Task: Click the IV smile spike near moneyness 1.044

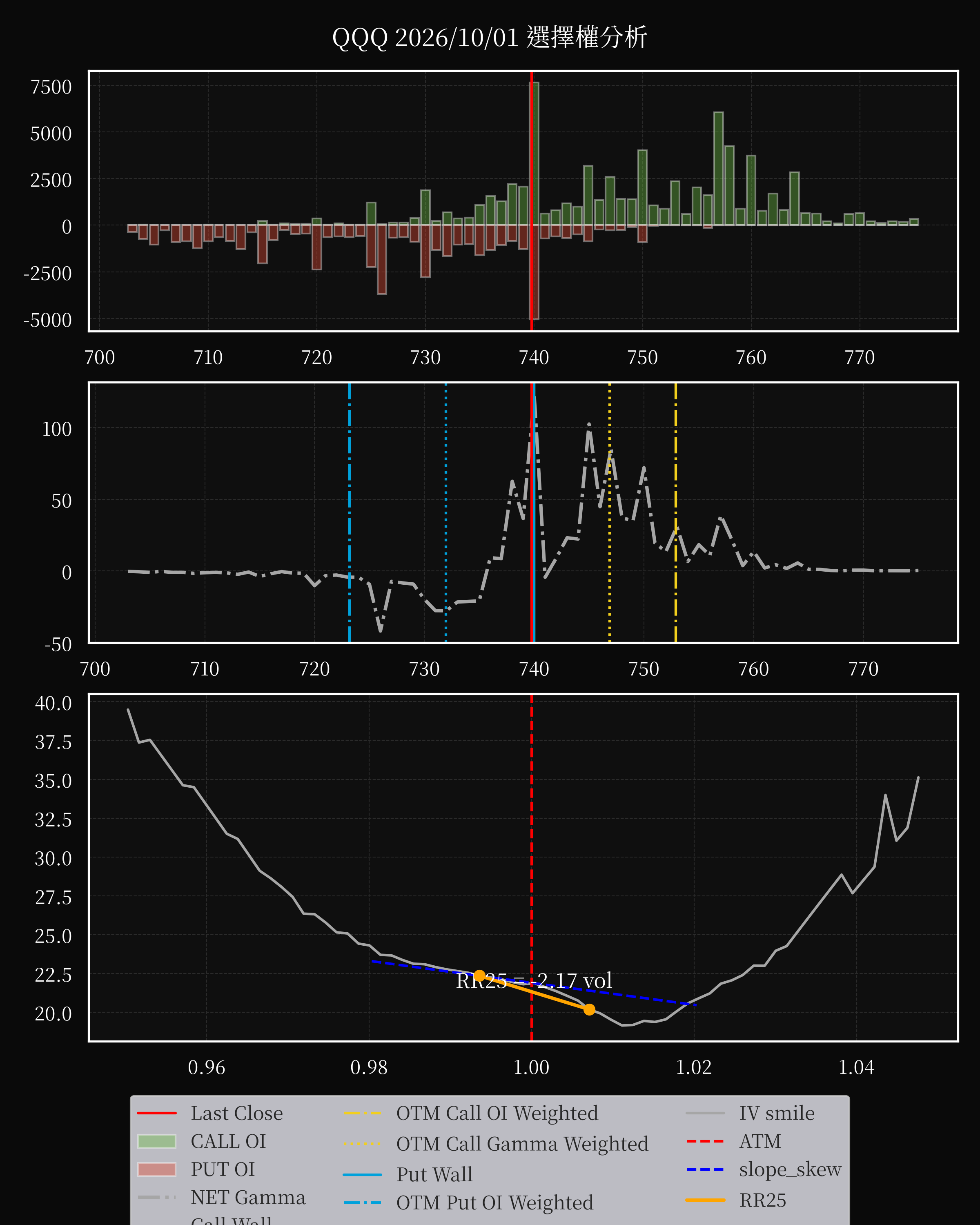Action: click(x=885, y=795)
